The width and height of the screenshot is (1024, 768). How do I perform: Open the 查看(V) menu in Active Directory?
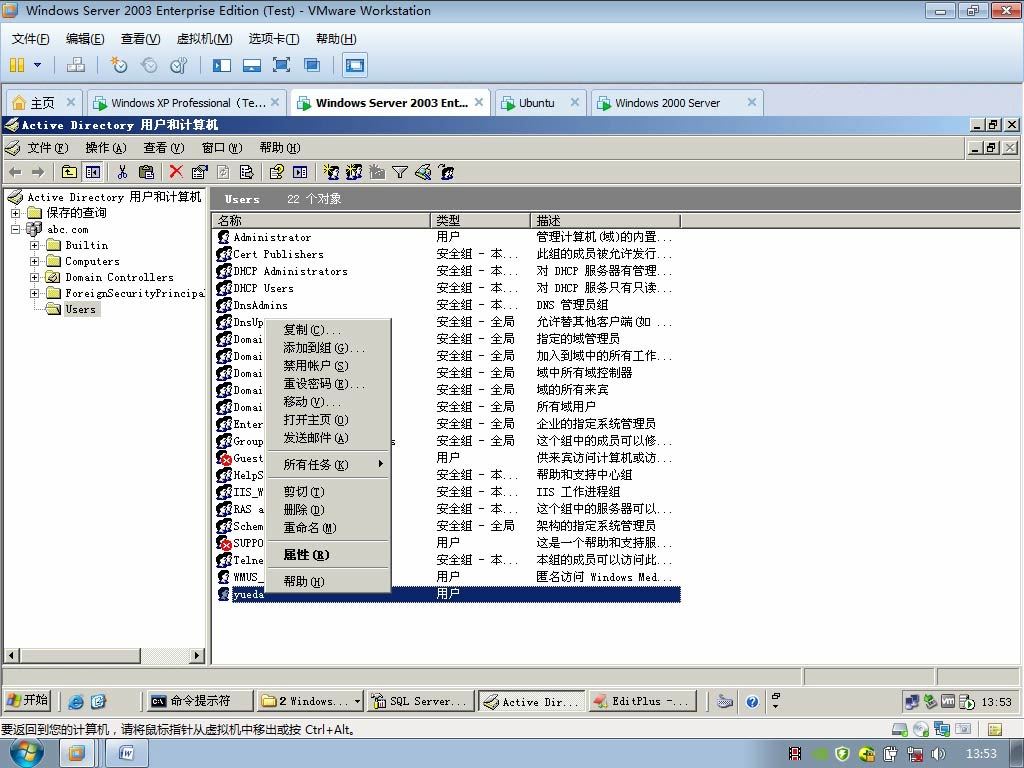164,148
